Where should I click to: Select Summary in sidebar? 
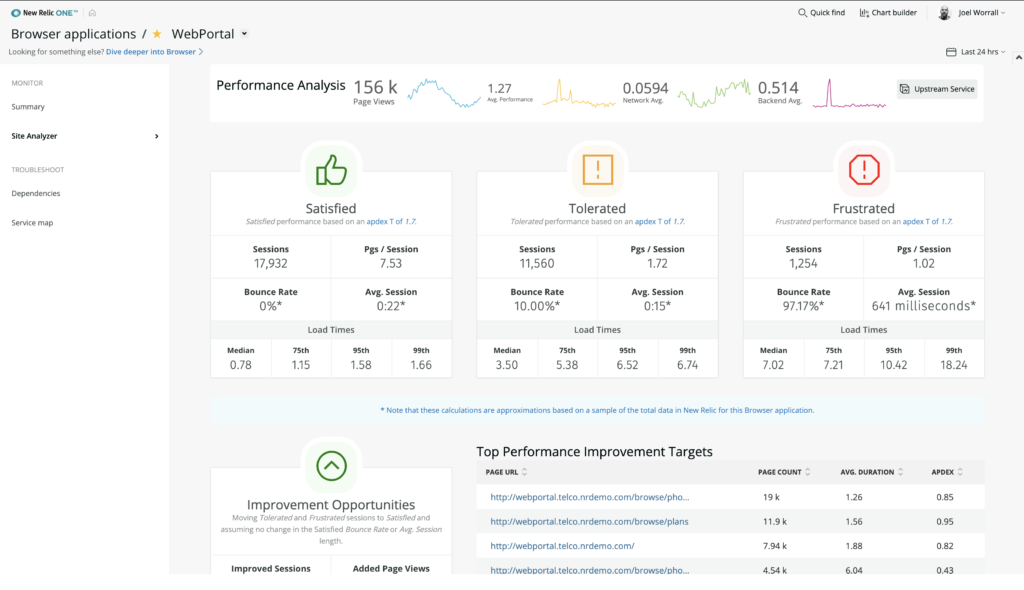tap(28, 107)
